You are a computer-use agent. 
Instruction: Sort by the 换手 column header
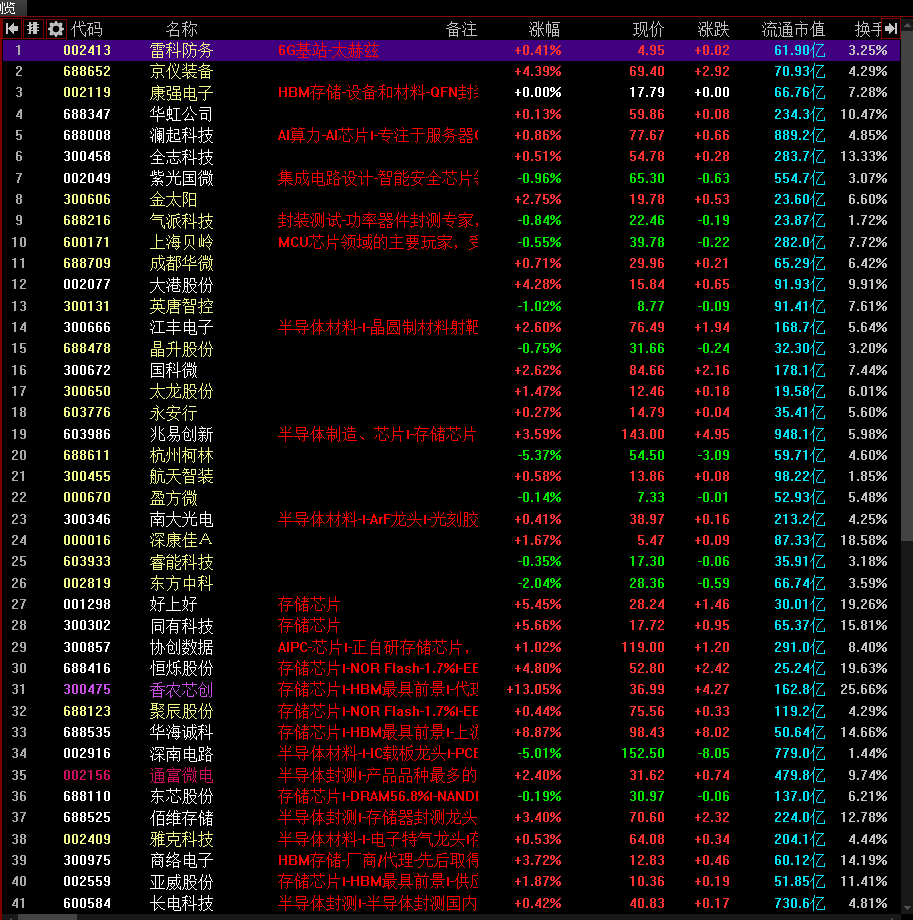click(868, 29)
